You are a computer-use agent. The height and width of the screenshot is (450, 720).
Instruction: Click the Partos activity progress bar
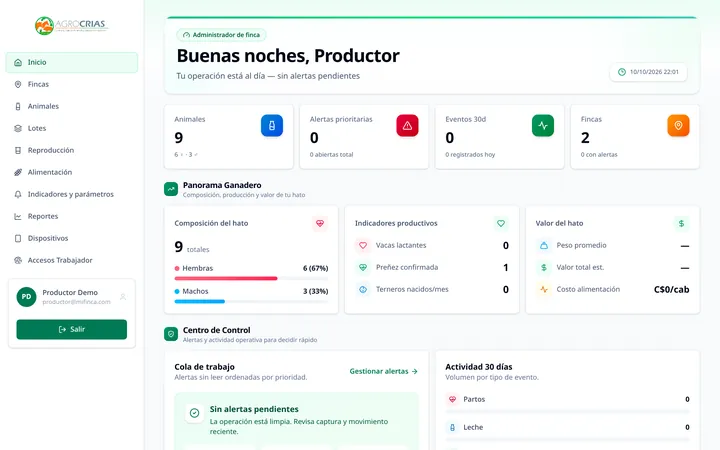click(568, 411)
